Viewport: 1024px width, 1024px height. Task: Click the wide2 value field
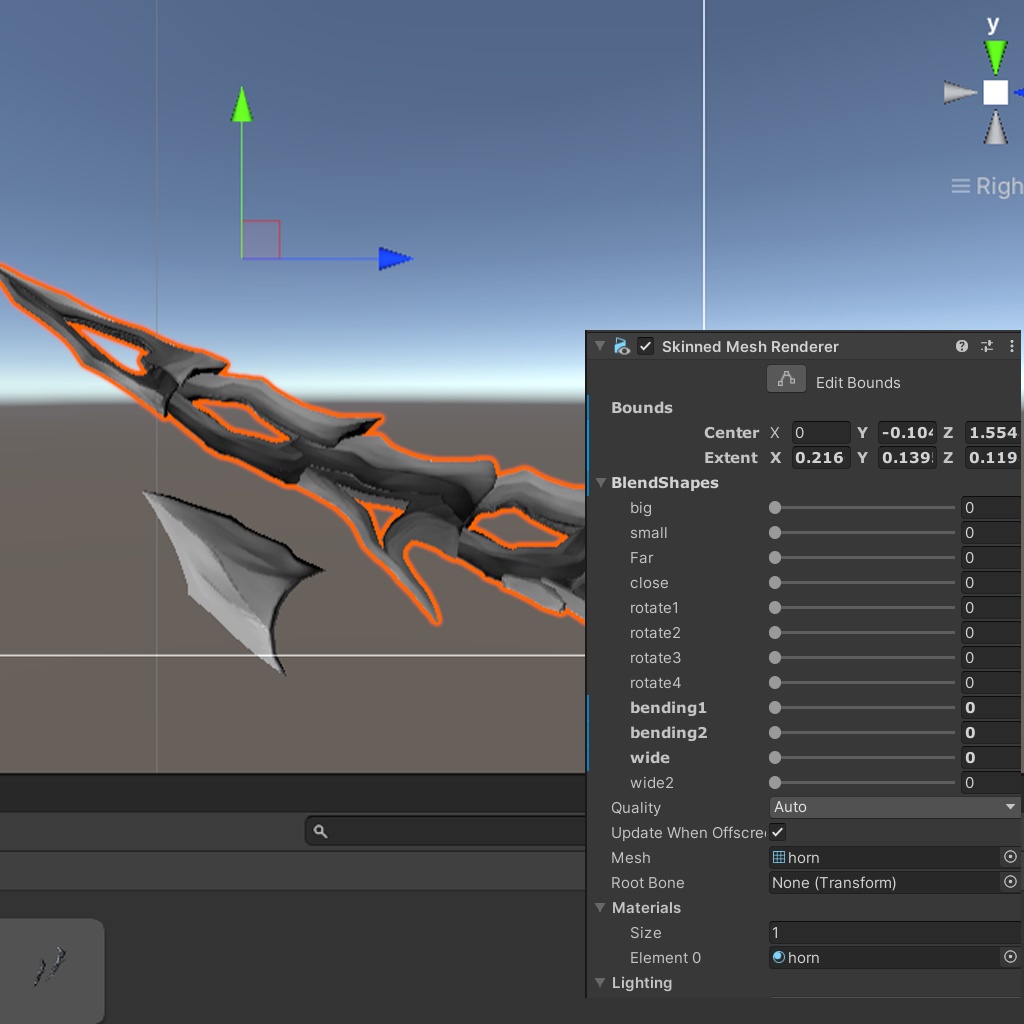coord(991,782)
